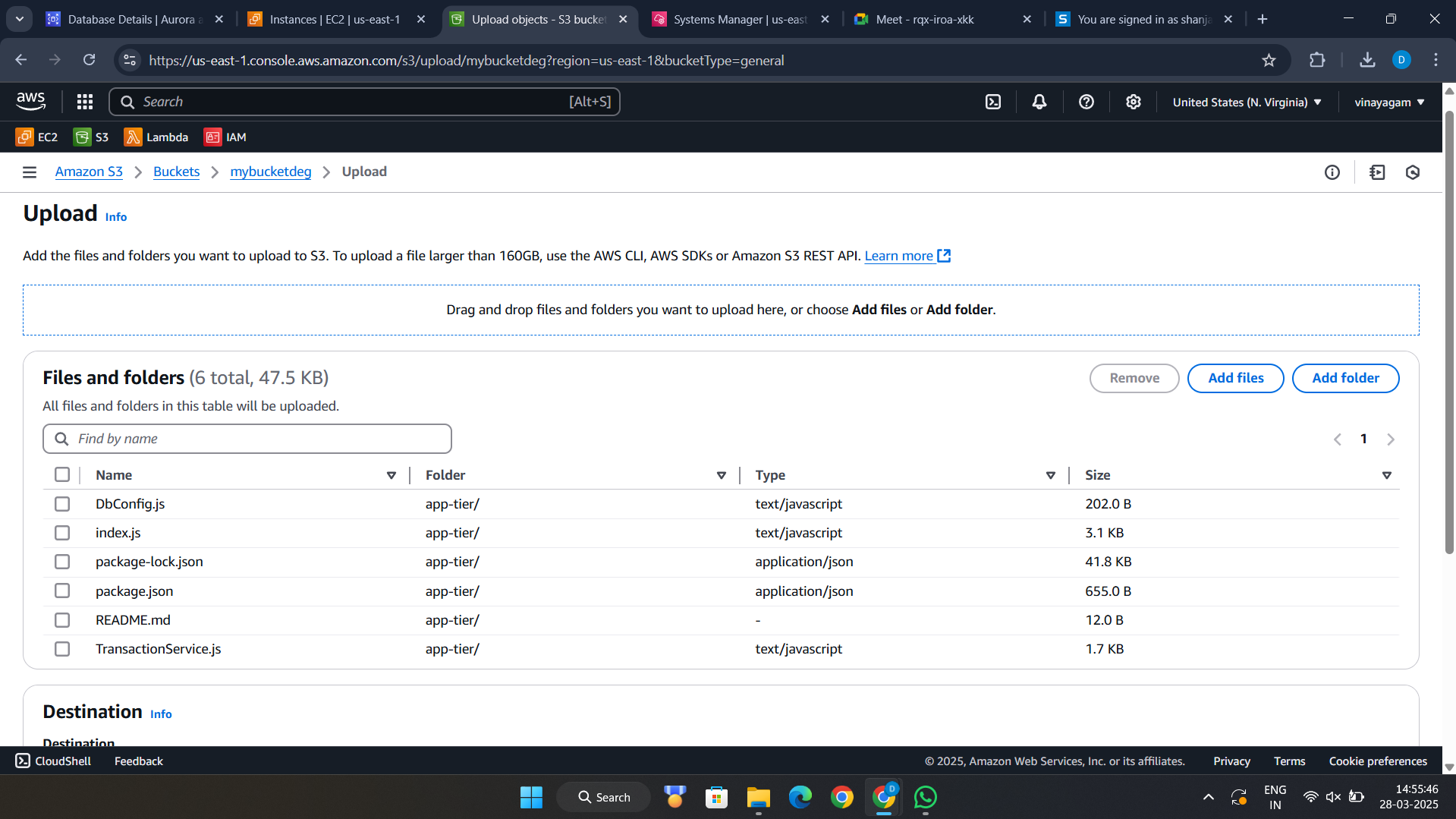The width and height of the screenshot is (1456, 819).
Task: Open Windows Start menu
Action: tap(531, 797)
